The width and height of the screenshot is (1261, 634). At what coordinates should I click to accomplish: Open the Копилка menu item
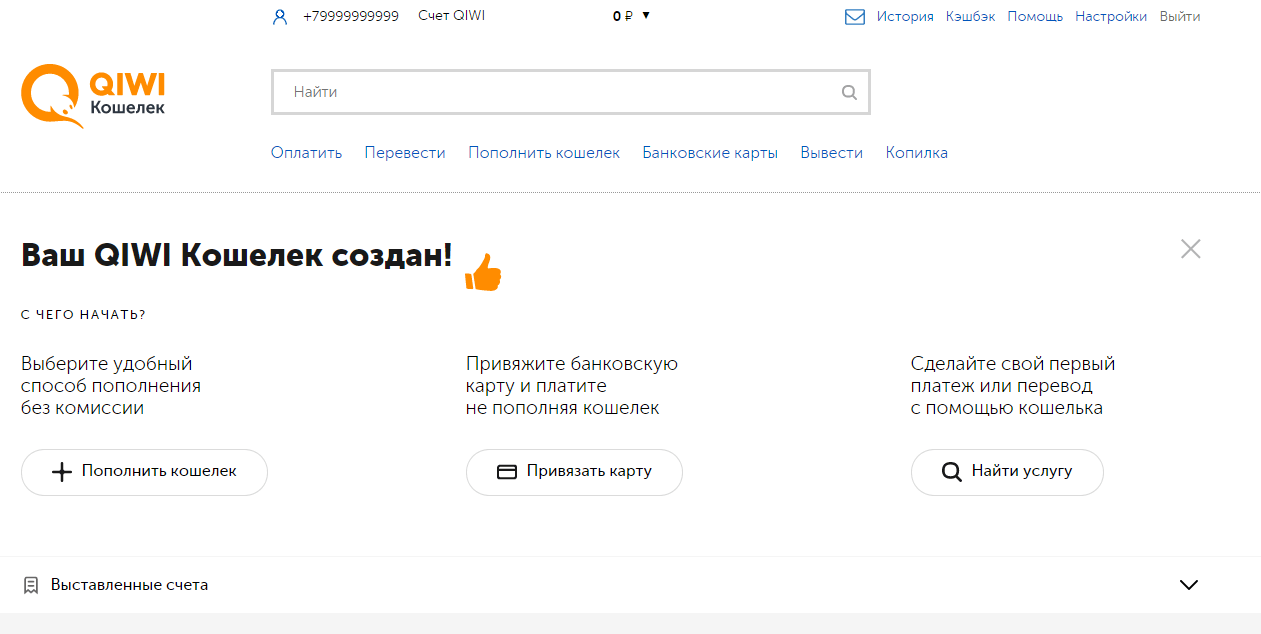coord(917,153)
